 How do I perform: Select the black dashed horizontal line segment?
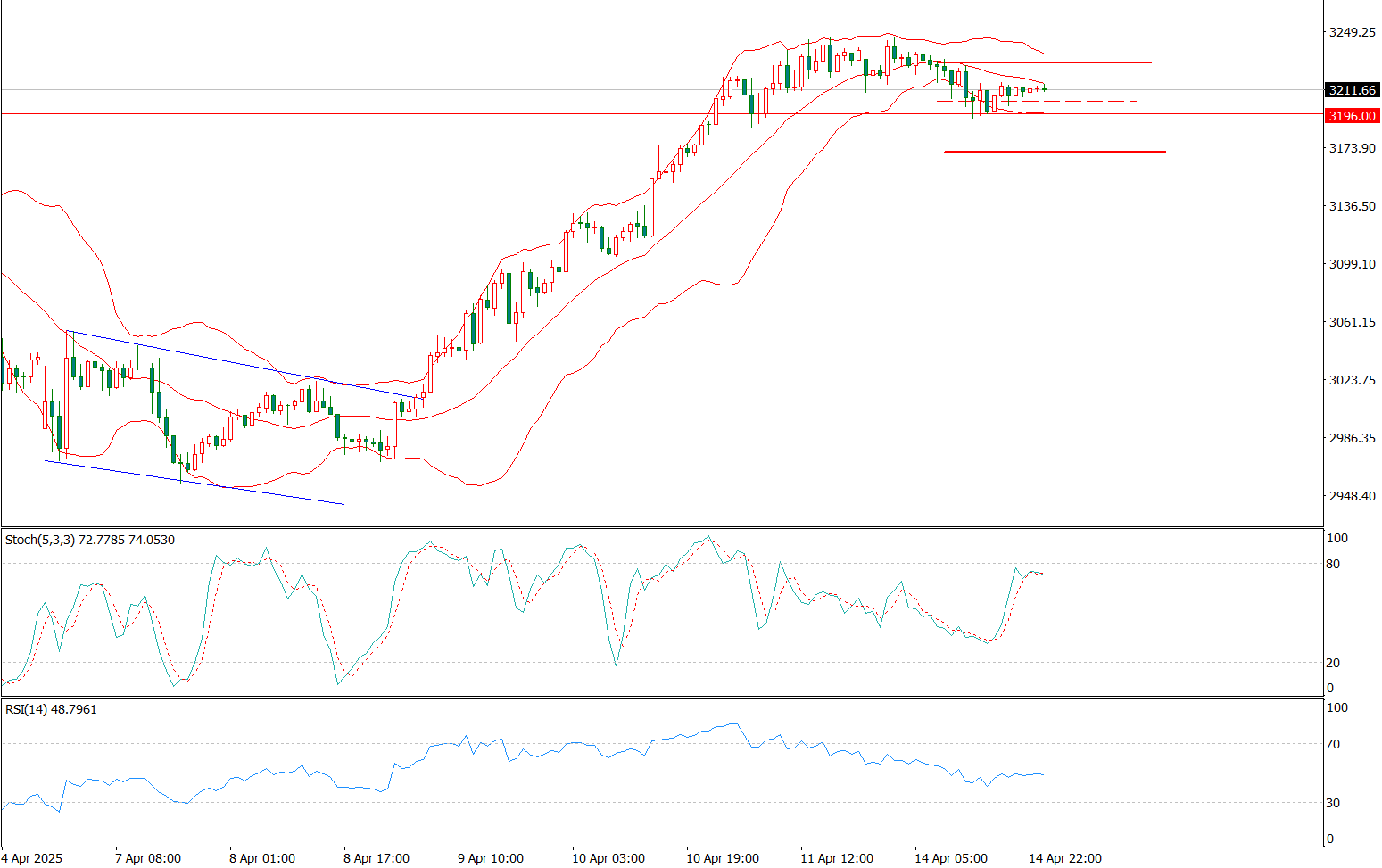[1035, 102]
